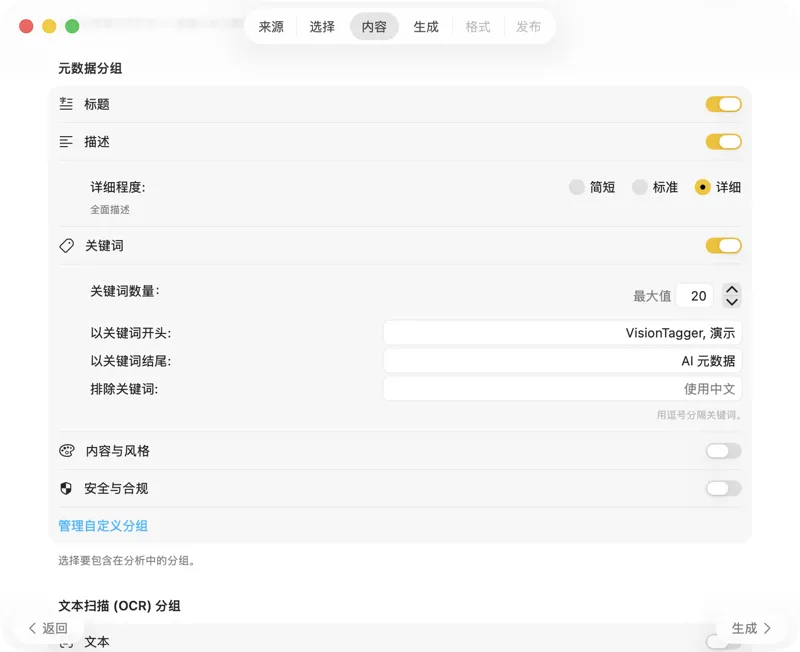The image size is (800, 652).
Task: Click the 关键词 tag icon
Action: click(x=67, y=245)
